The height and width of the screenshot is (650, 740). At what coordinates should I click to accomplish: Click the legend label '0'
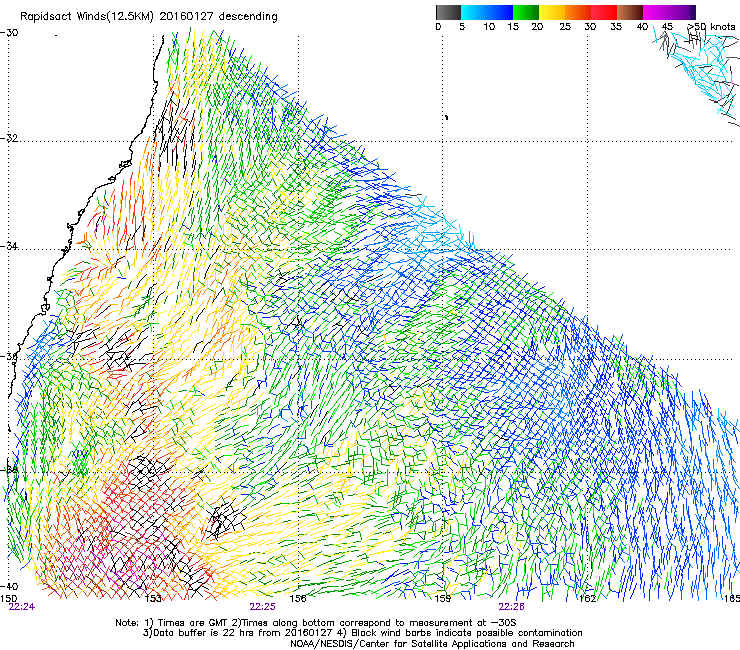click(438, 27)
